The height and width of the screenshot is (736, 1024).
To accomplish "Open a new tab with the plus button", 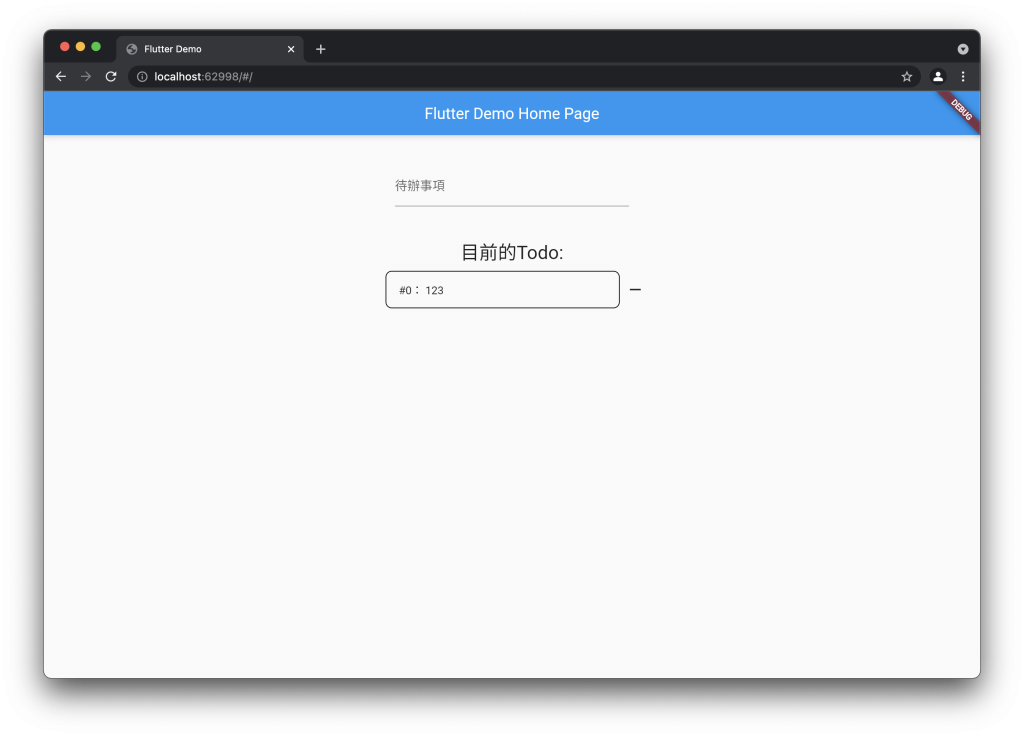I will (x=320, y=49).
